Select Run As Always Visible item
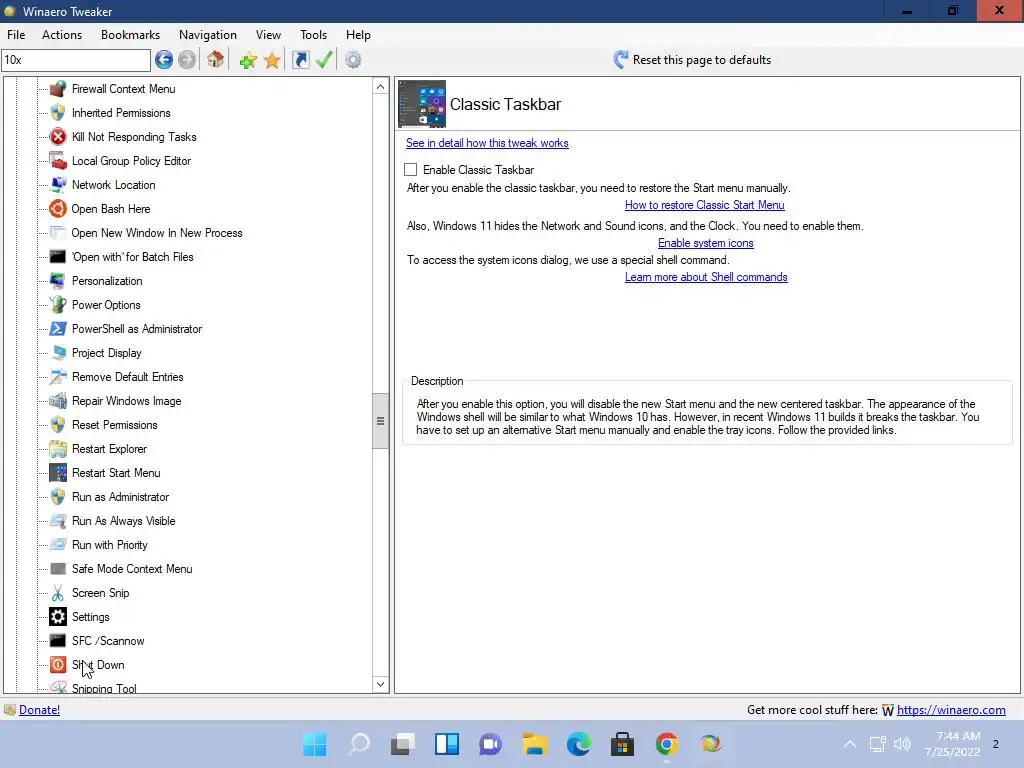This screenshot has width=1024, height=768. (123, 521)
